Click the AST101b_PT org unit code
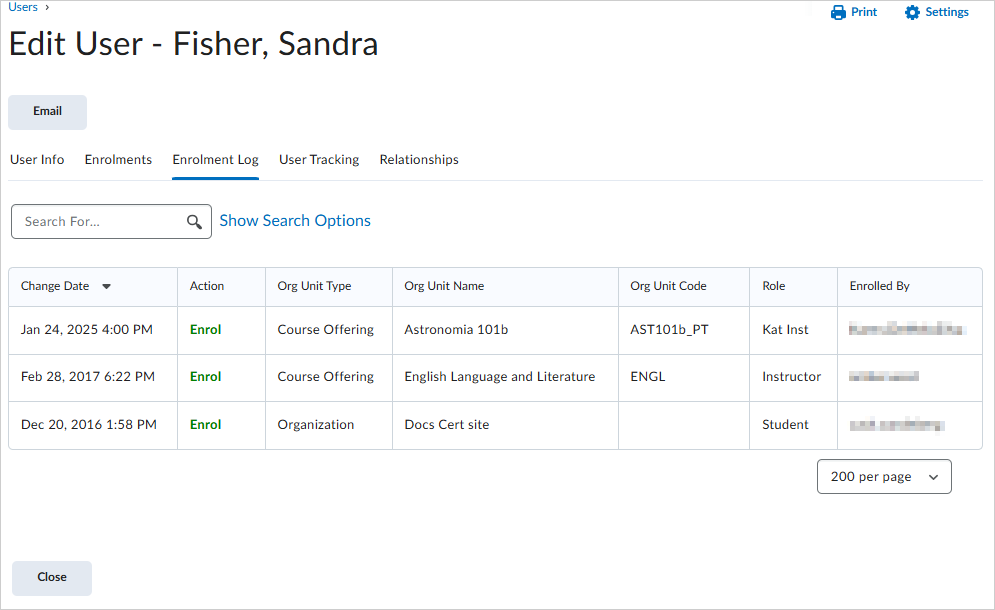This screenshot has height=610, width=995. point(669,330)
